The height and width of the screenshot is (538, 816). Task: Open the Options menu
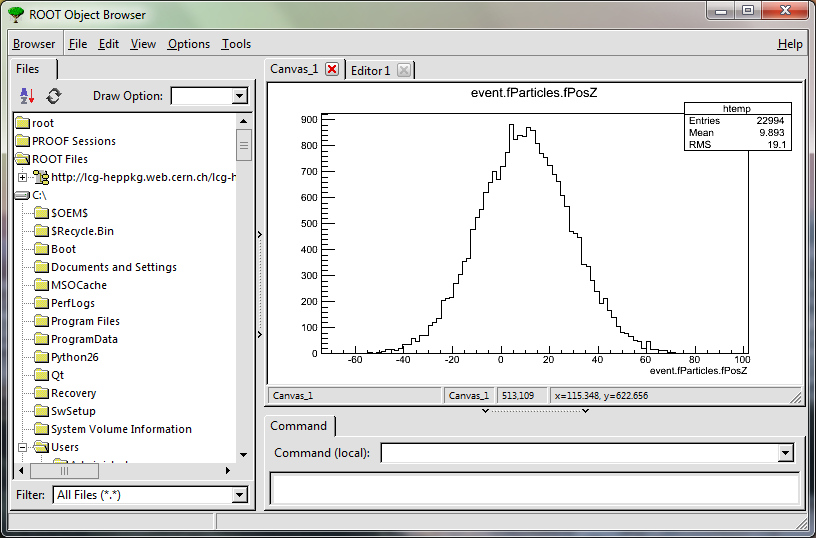pos(188,44)
